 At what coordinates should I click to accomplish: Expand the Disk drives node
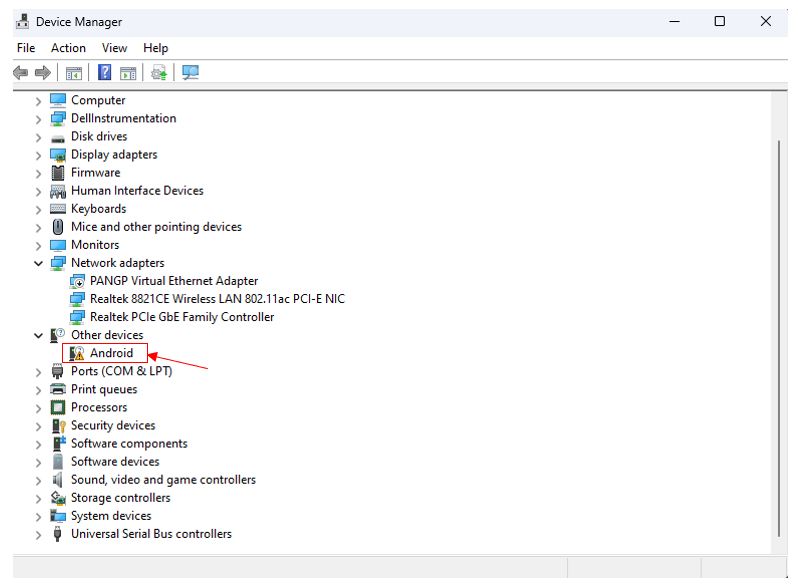pyautogui.click(x=38, y=137)
